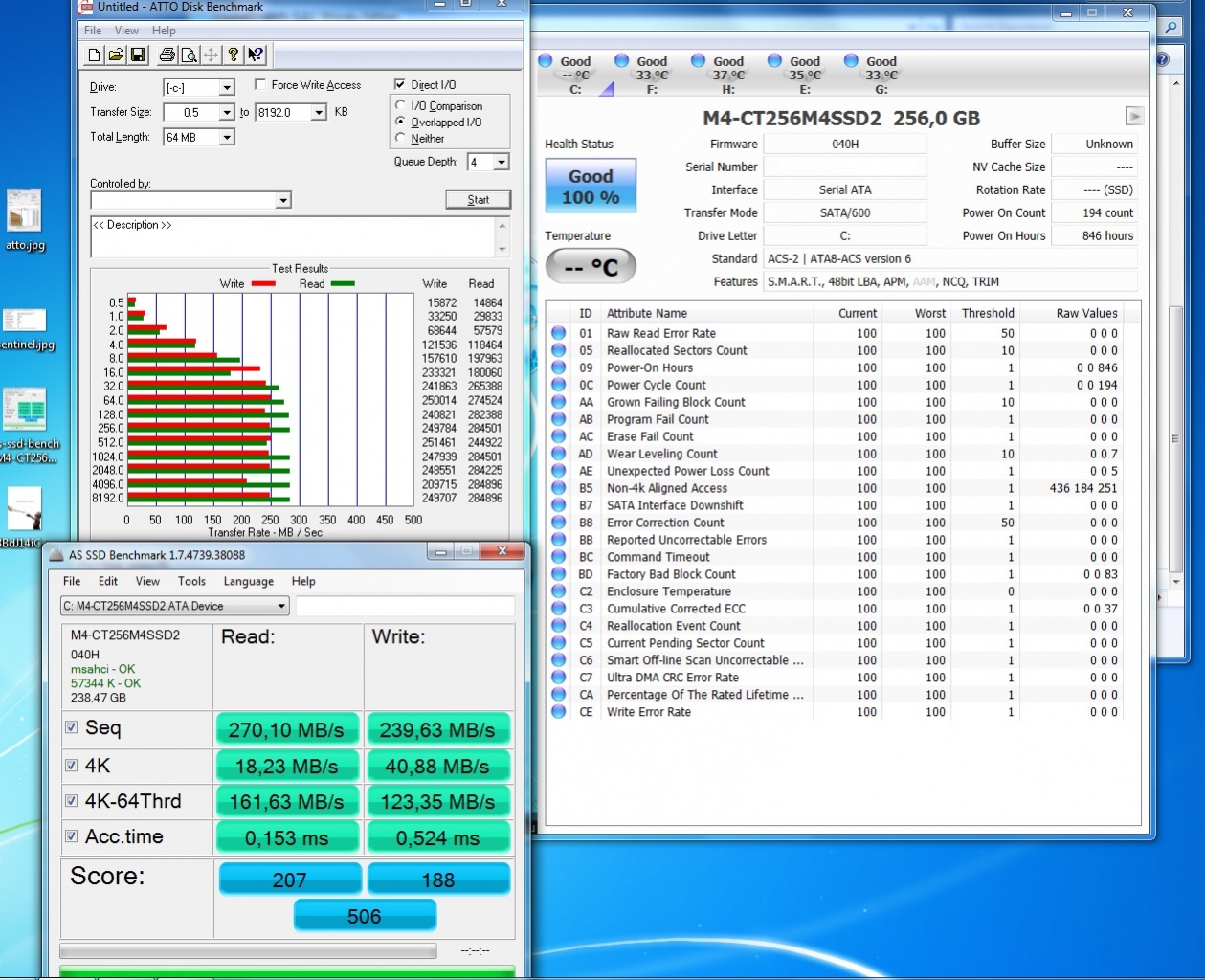Open ATTO File menu
Image resolution: width=1205 pixels, height=980 pixels.
coord(93,31)
